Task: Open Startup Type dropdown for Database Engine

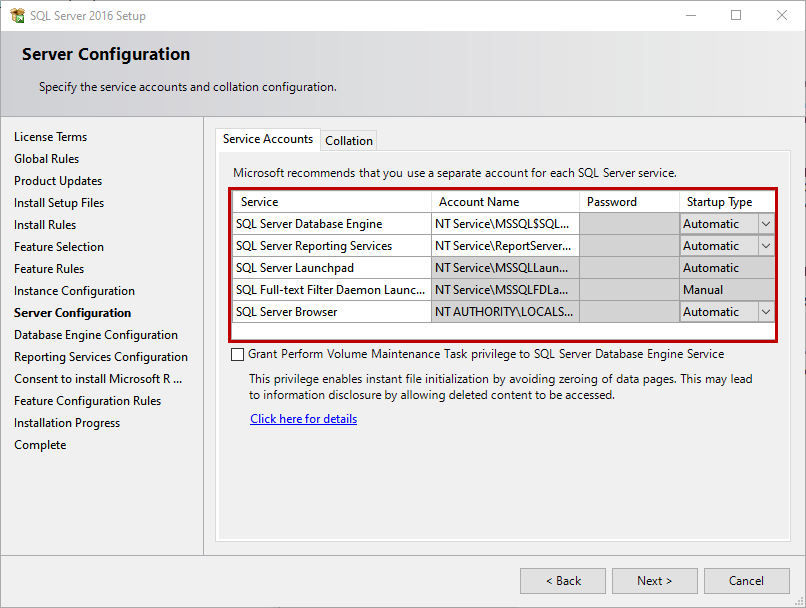Action: point(766,224)
